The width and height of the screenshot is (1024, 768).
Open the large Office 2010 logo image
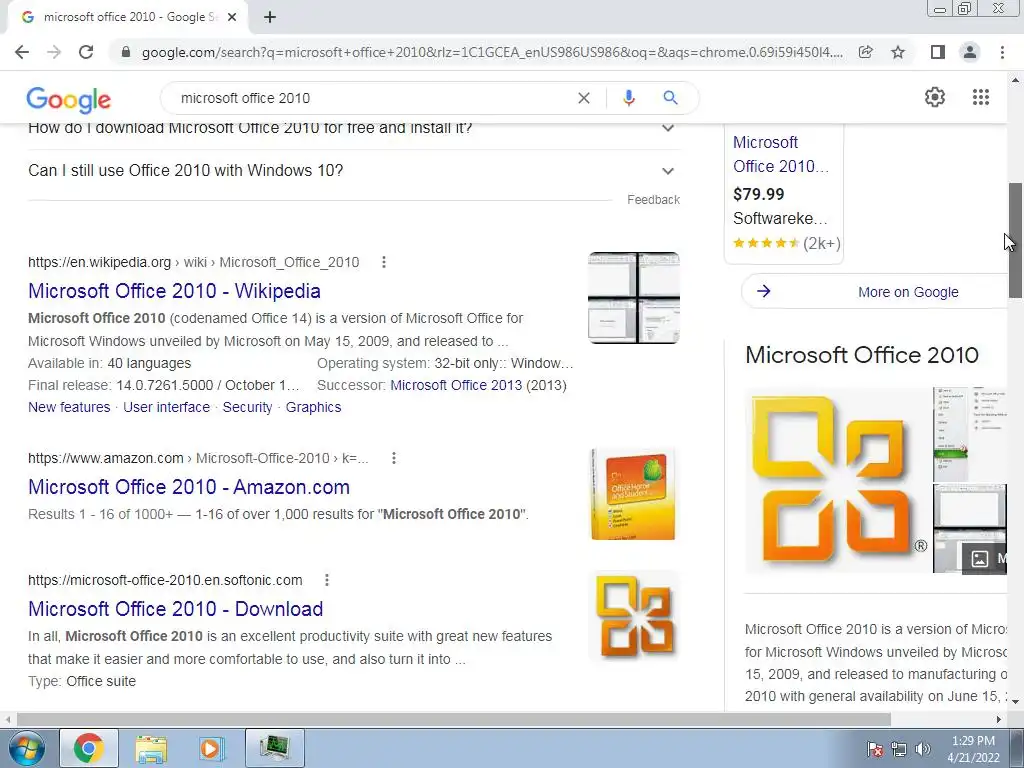coord(838,481)
